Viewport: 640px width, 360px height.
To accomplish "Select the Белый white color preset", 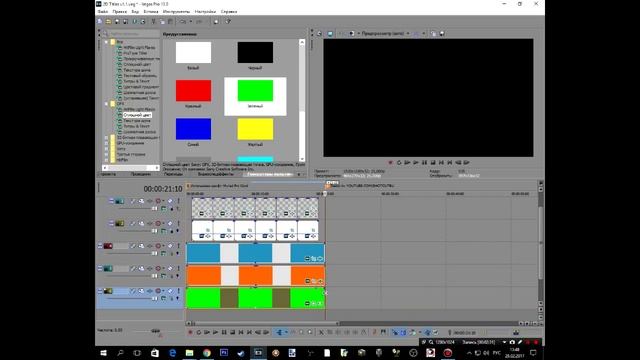I will click(x=193, y=52).
